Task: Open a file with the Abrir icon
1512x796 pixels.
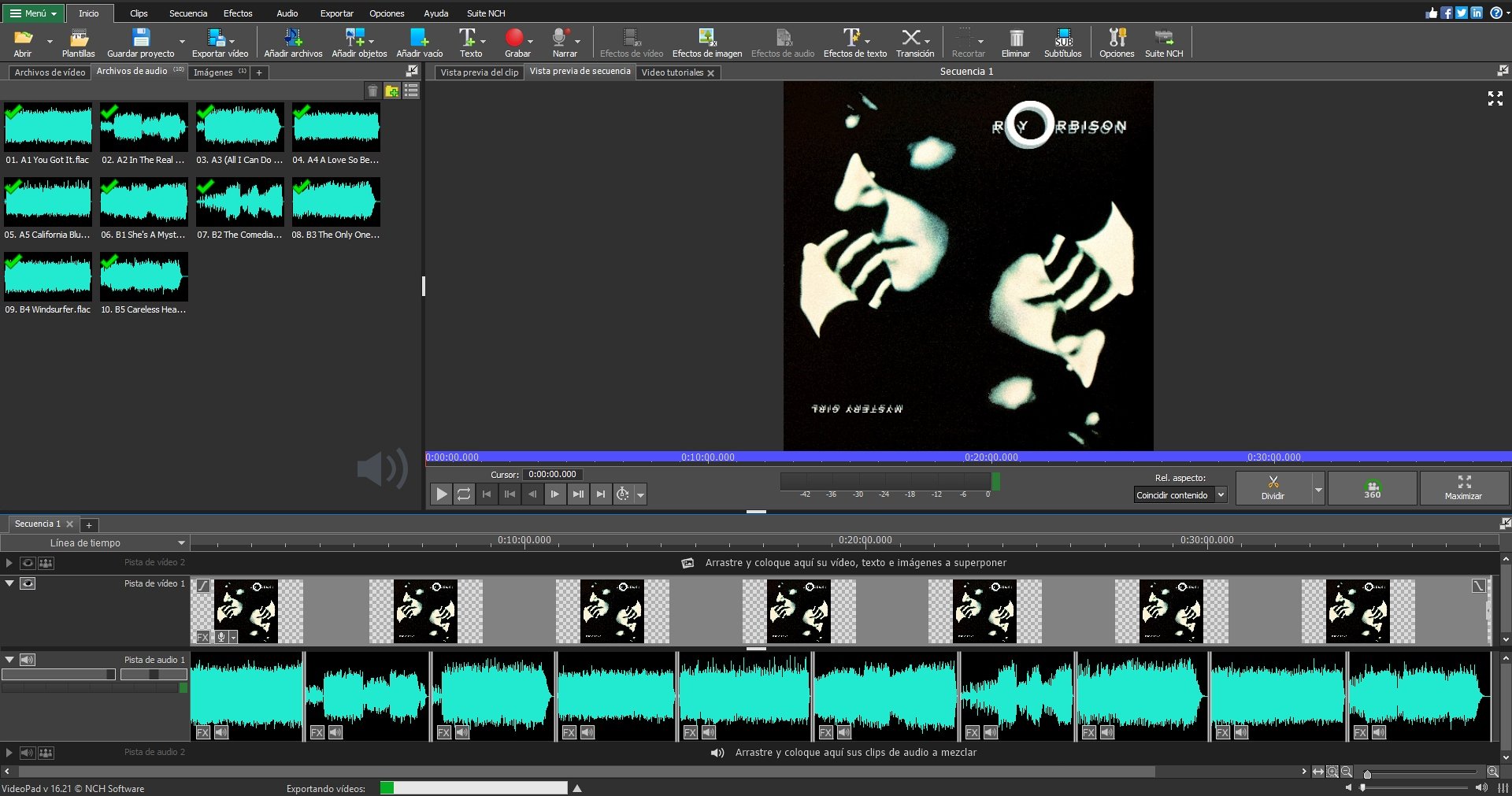Action: (x=23, y=43)
